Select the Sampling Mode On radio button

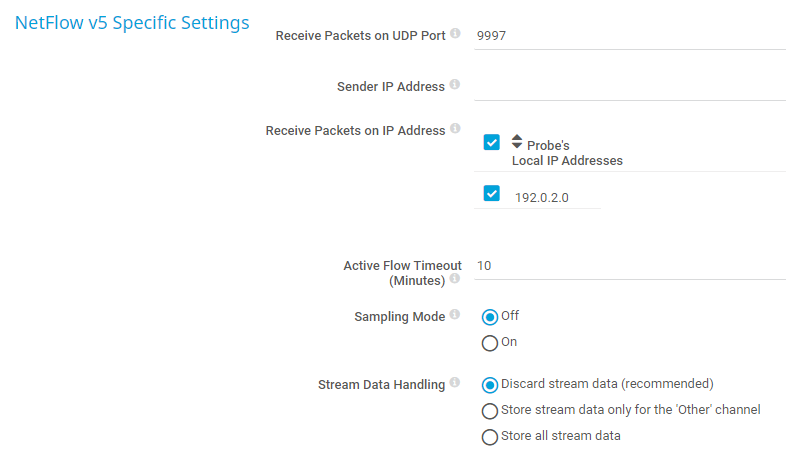pyautogui.click(x=490, y=343)
